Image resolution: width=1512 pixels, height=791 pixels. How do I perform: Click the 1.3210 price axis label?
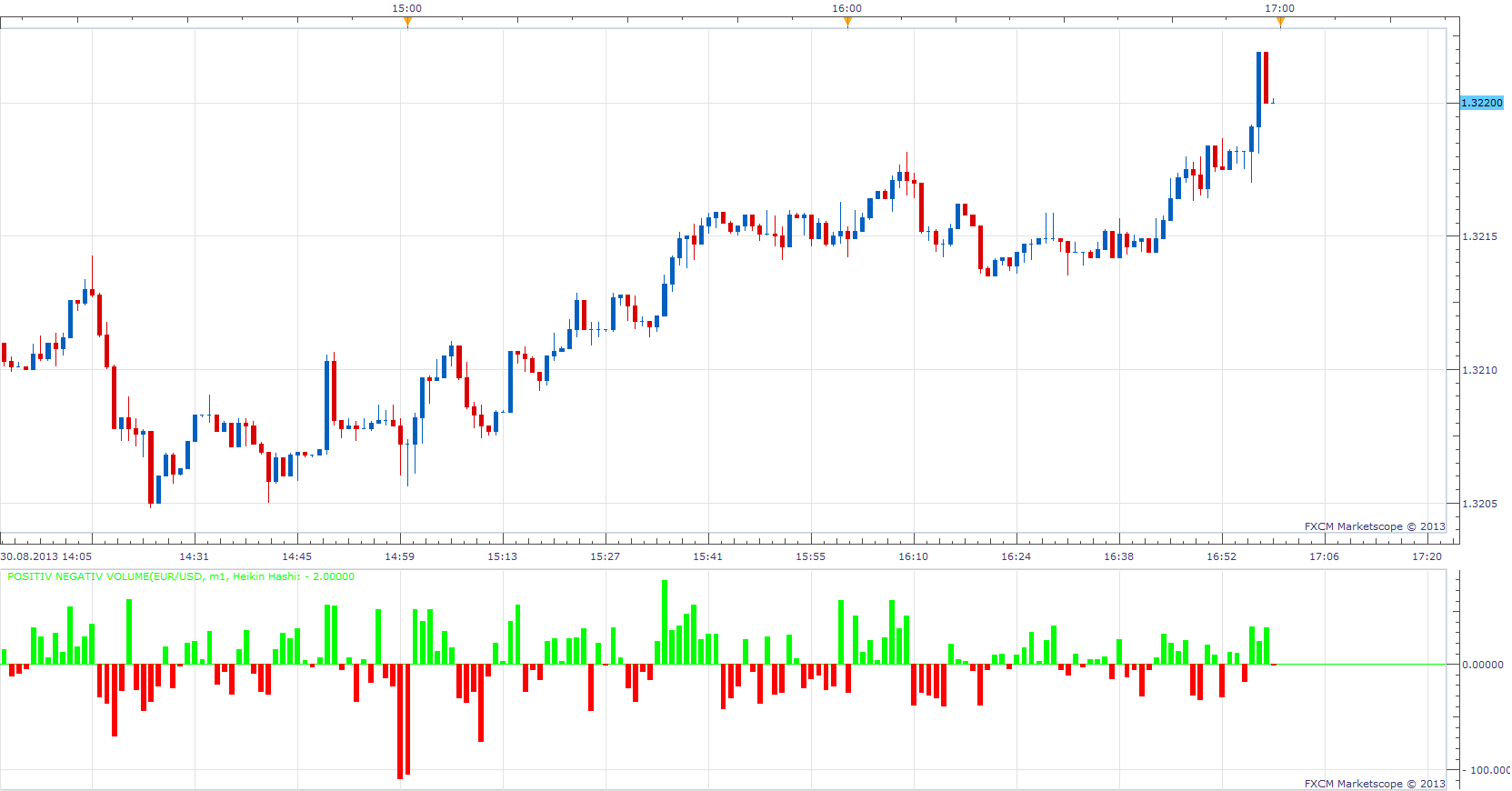(1479, 370)
